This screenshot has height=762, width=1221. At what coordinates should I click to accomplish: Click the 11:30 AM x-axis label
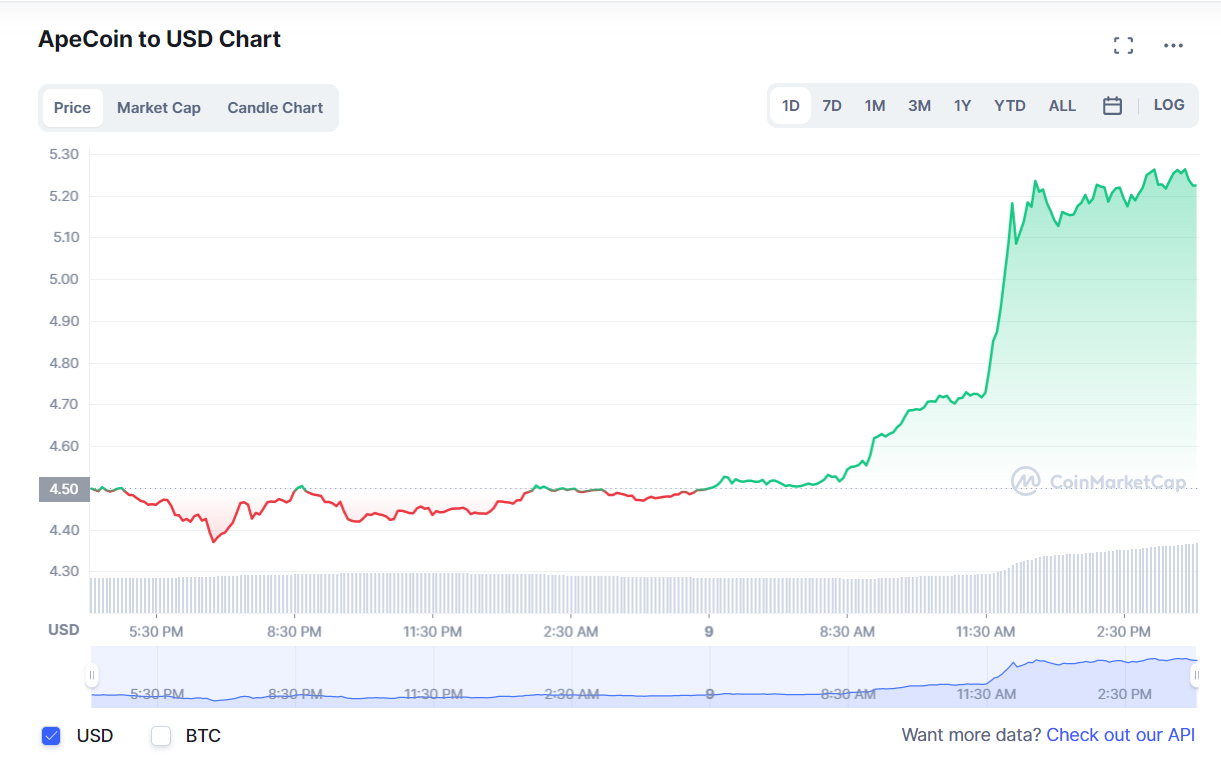pos(986,631)
